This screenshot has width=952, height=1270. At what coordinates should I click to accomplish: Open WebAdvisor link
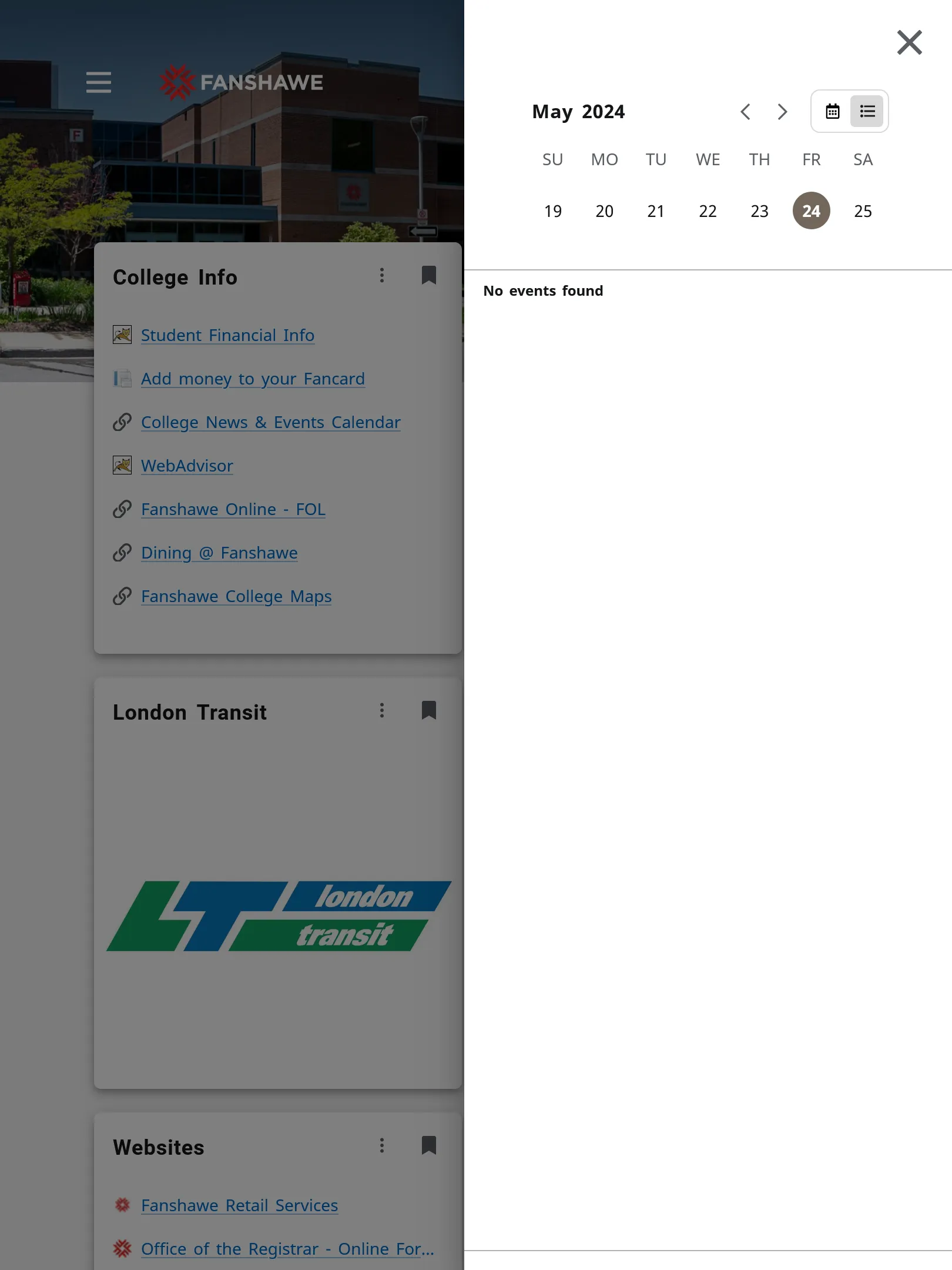[x=187, y=466]
